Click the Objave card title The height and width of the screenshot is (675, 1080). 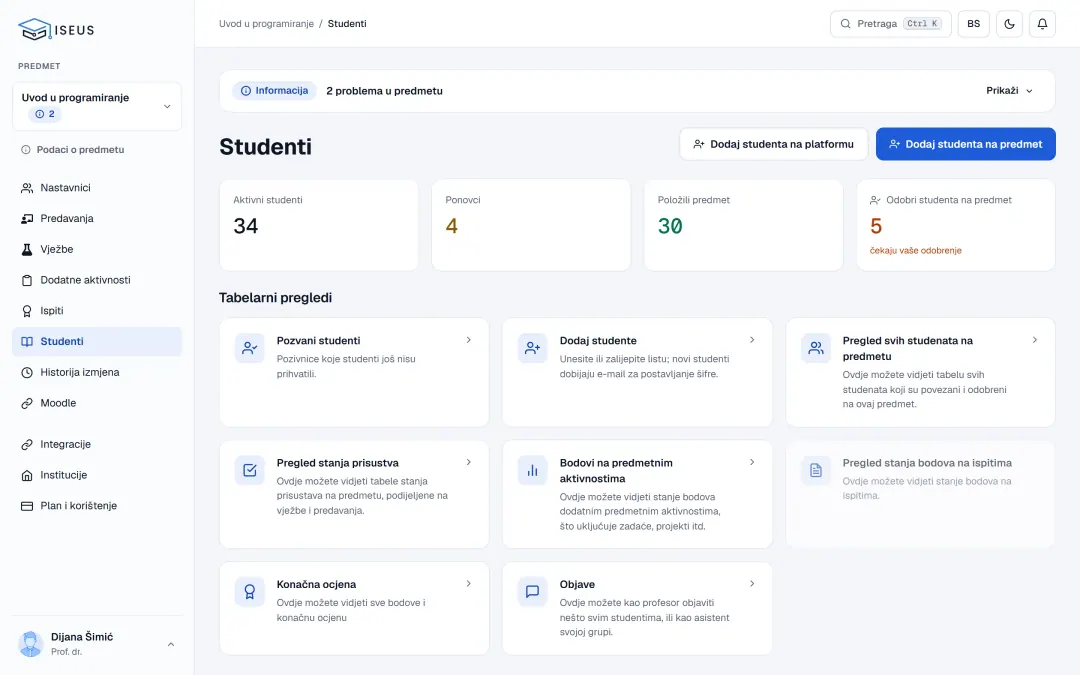(x=577, y=584)
